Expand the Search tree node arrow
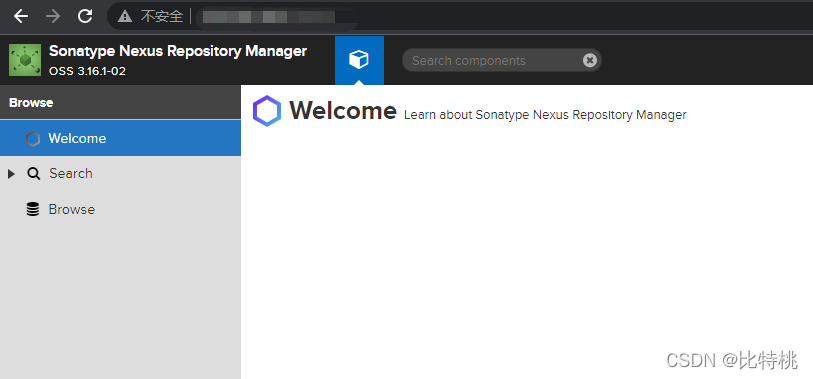The width and height of the screenshot is (813, 379). [x=11, y=174]
